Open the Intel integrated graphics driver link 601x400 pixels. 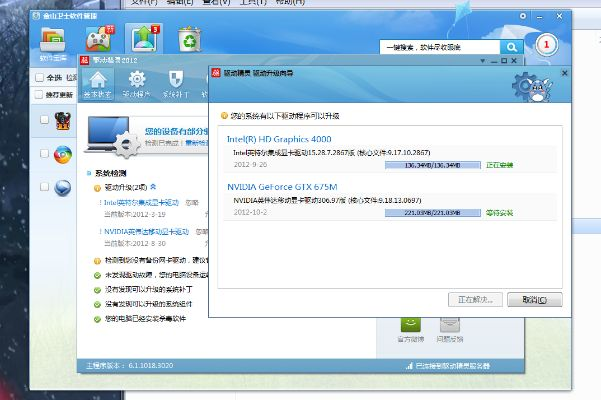coord(141,202)
